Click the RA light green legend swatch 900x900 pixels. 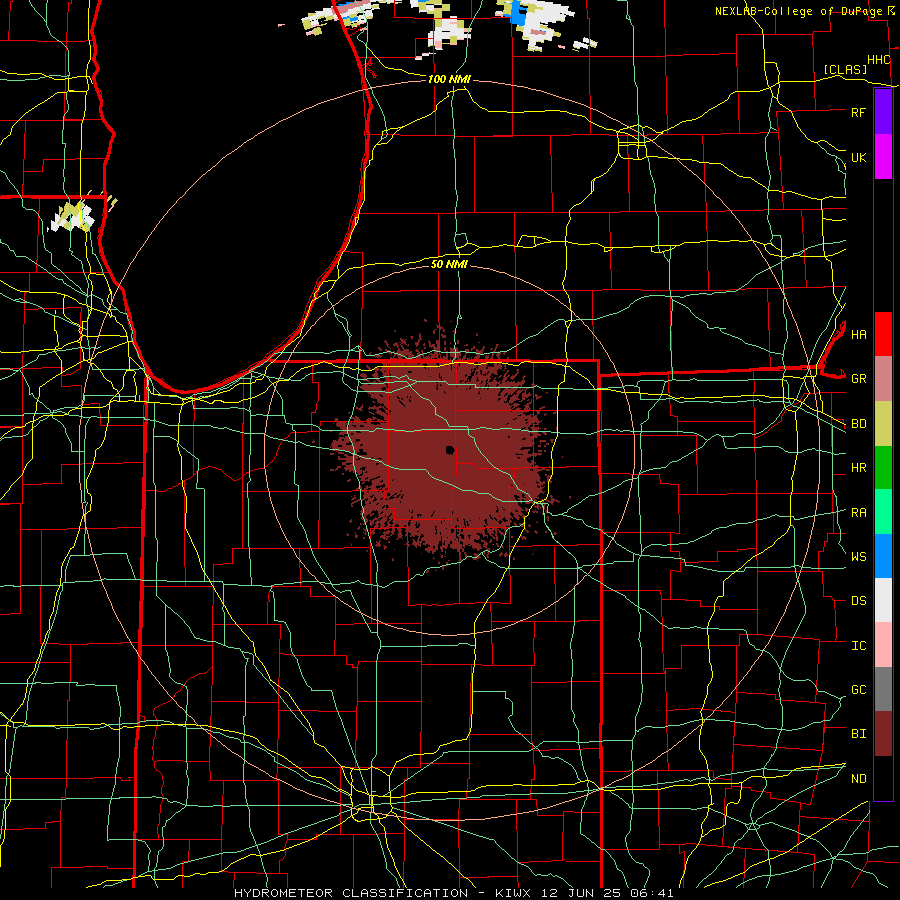[x=883, y=511]
